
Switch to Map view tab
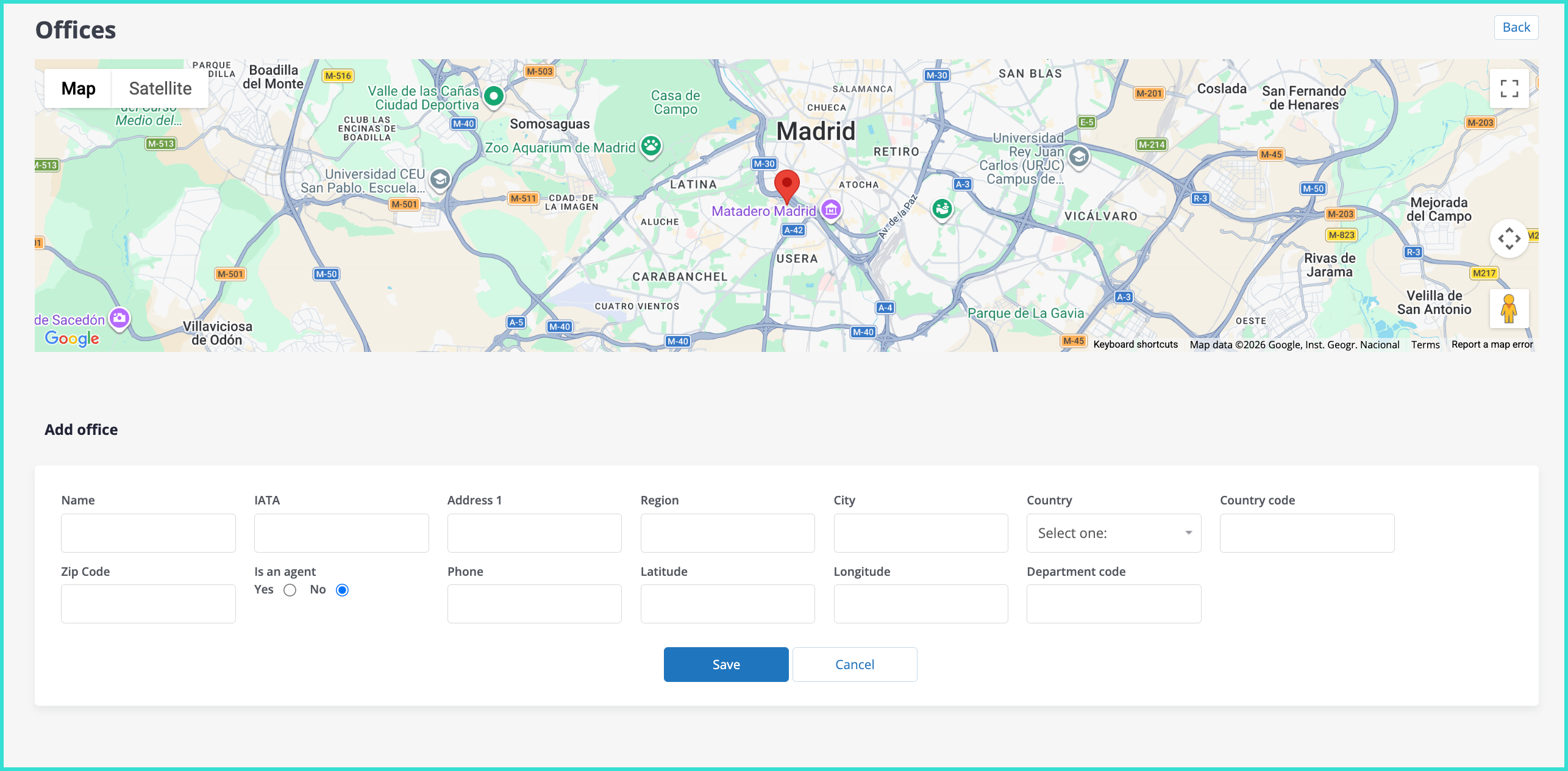(78, 88)
